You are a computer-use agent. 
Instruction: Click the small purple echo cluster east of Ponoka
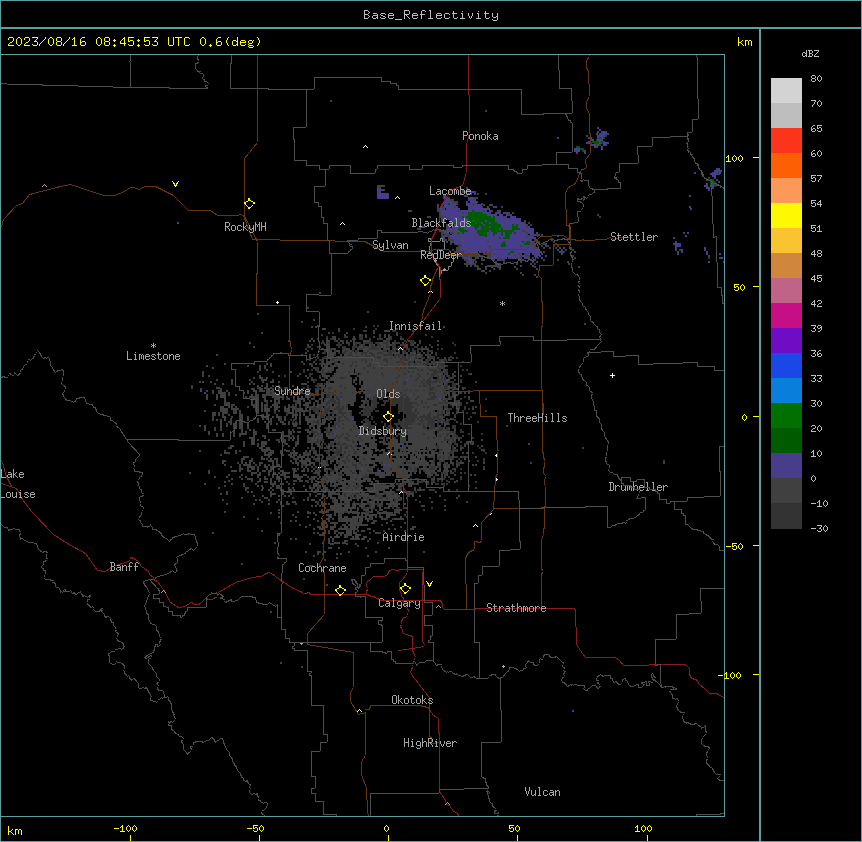coord(598,139)
